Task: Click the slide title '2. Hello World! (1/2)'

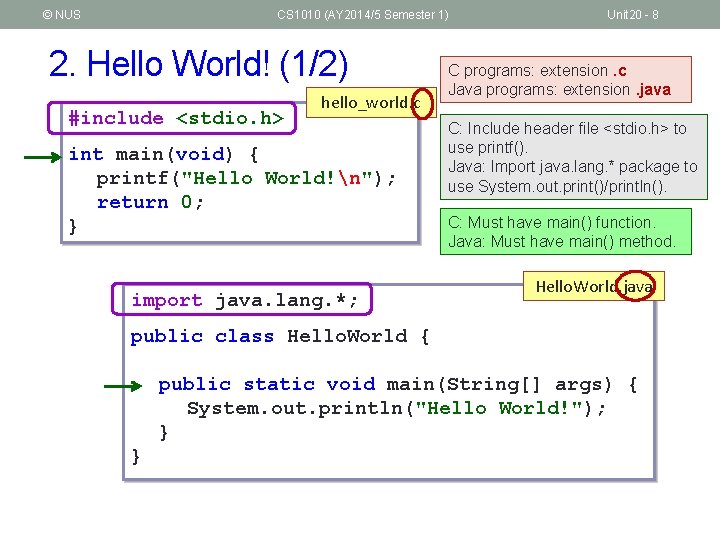Action: [x=198, y=64]
